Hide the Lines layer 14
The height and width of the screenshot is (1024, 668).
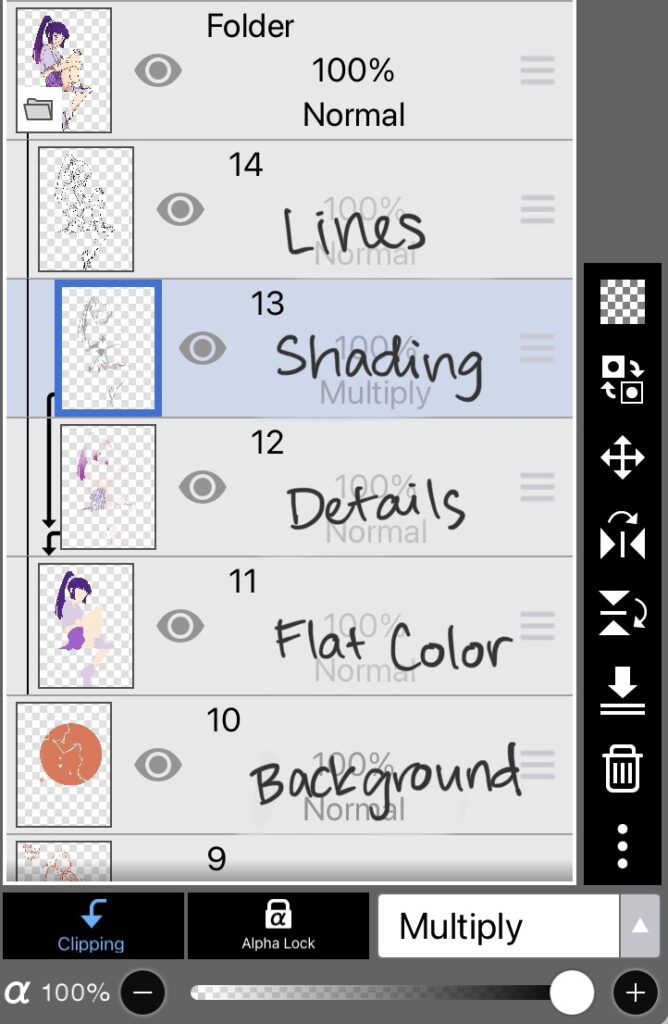pos(180,209)
